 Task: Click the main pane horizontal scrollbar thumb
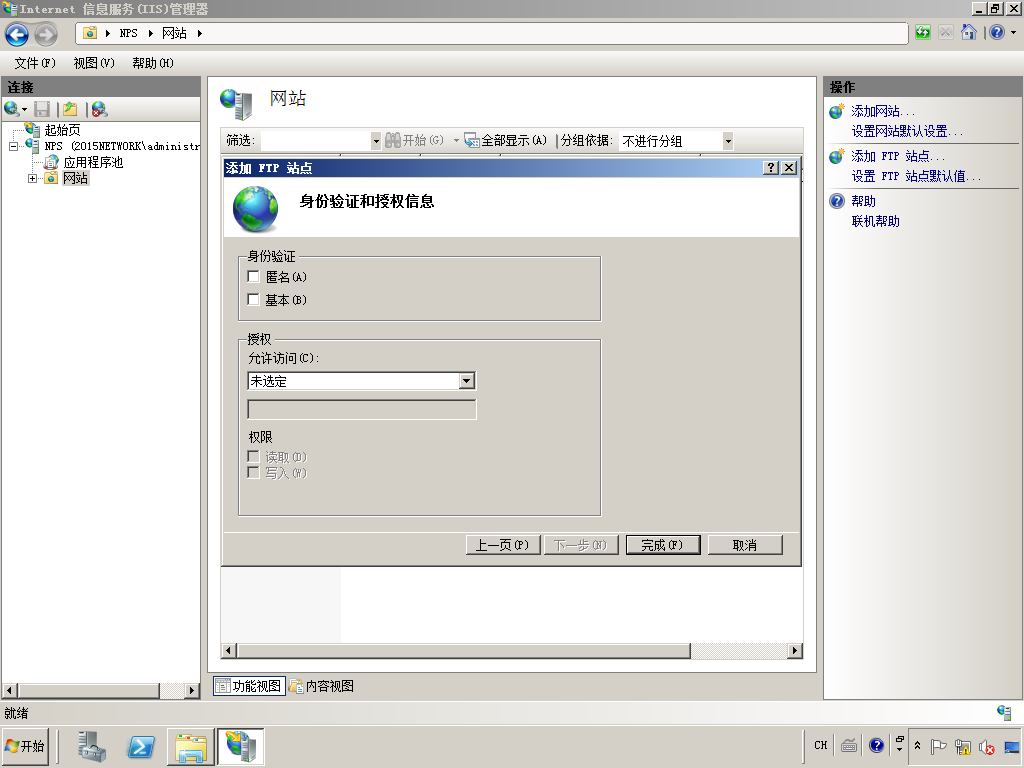point(464,650)
